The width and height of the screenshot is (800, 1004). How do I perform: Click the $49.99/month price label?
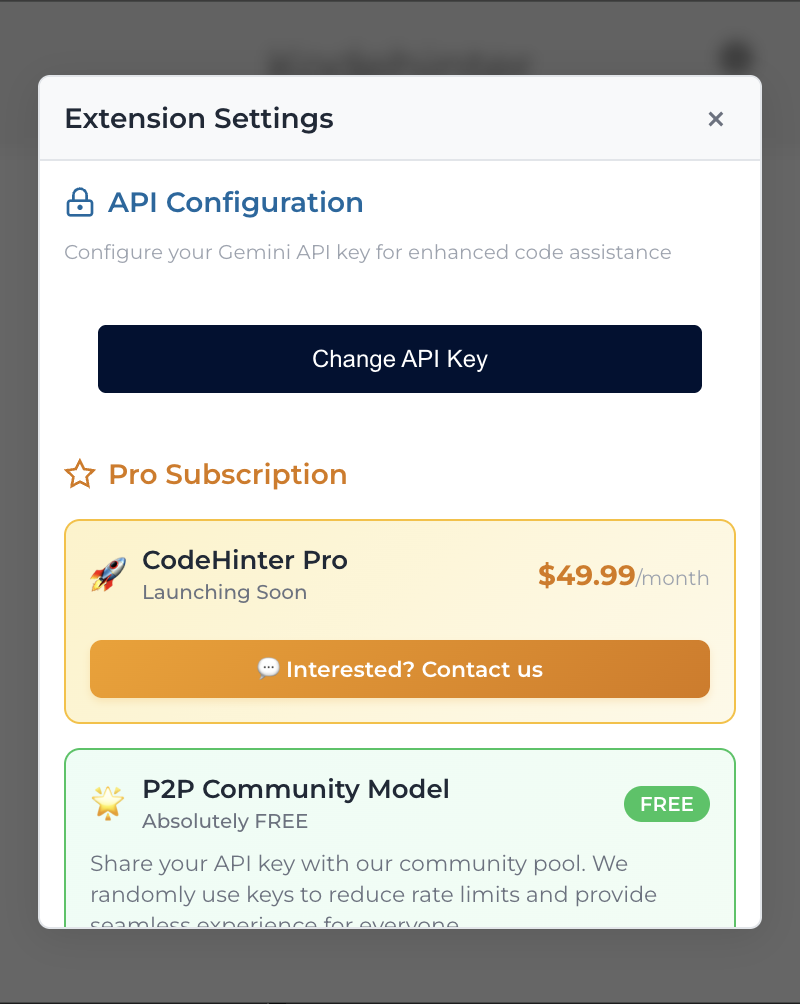623,576
